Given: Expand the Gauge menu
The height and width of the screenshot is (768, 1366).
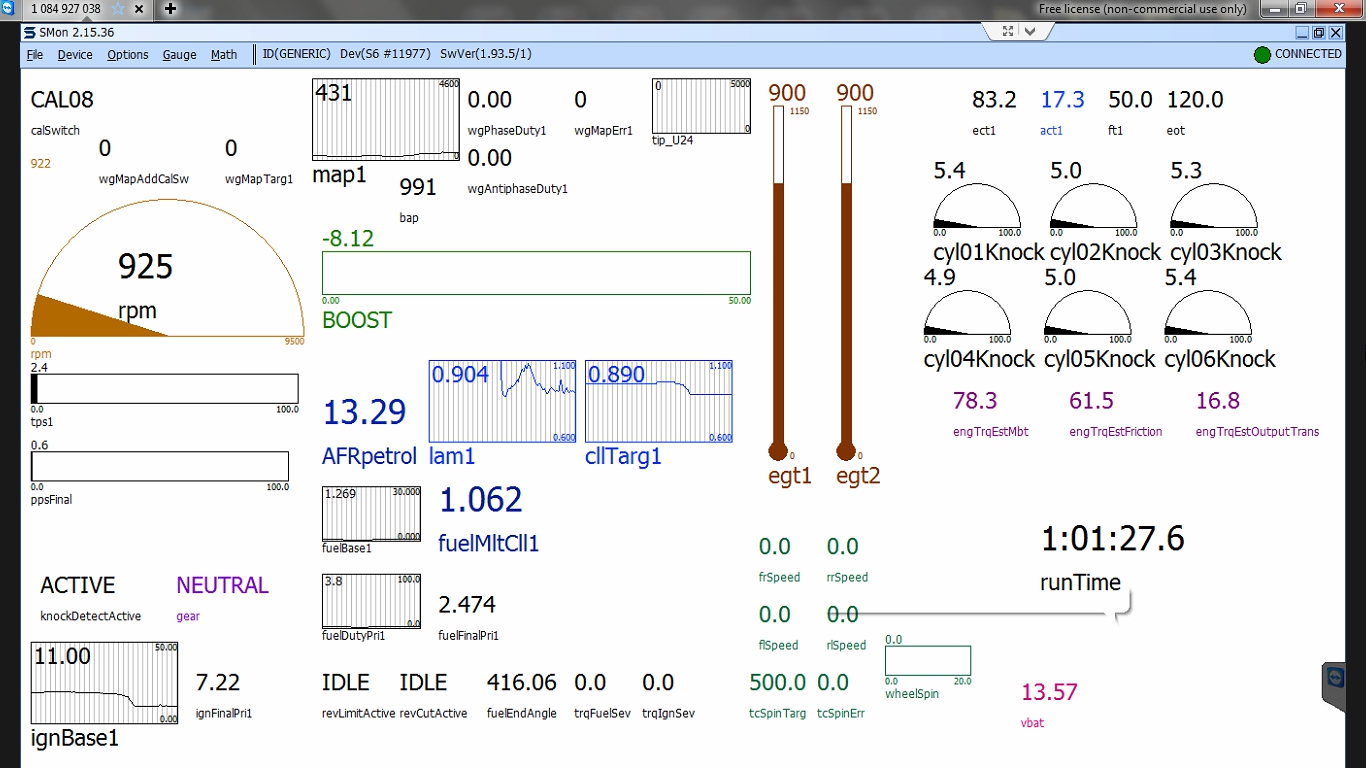Looking at the screenshot, I should click(x=180, y=55).
